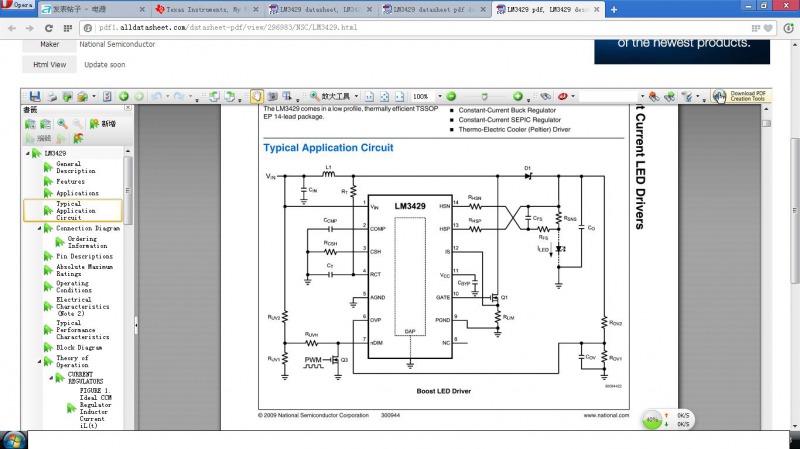Open dropdown next to search filter funnel
800x449 pixels.
point(697,96)
